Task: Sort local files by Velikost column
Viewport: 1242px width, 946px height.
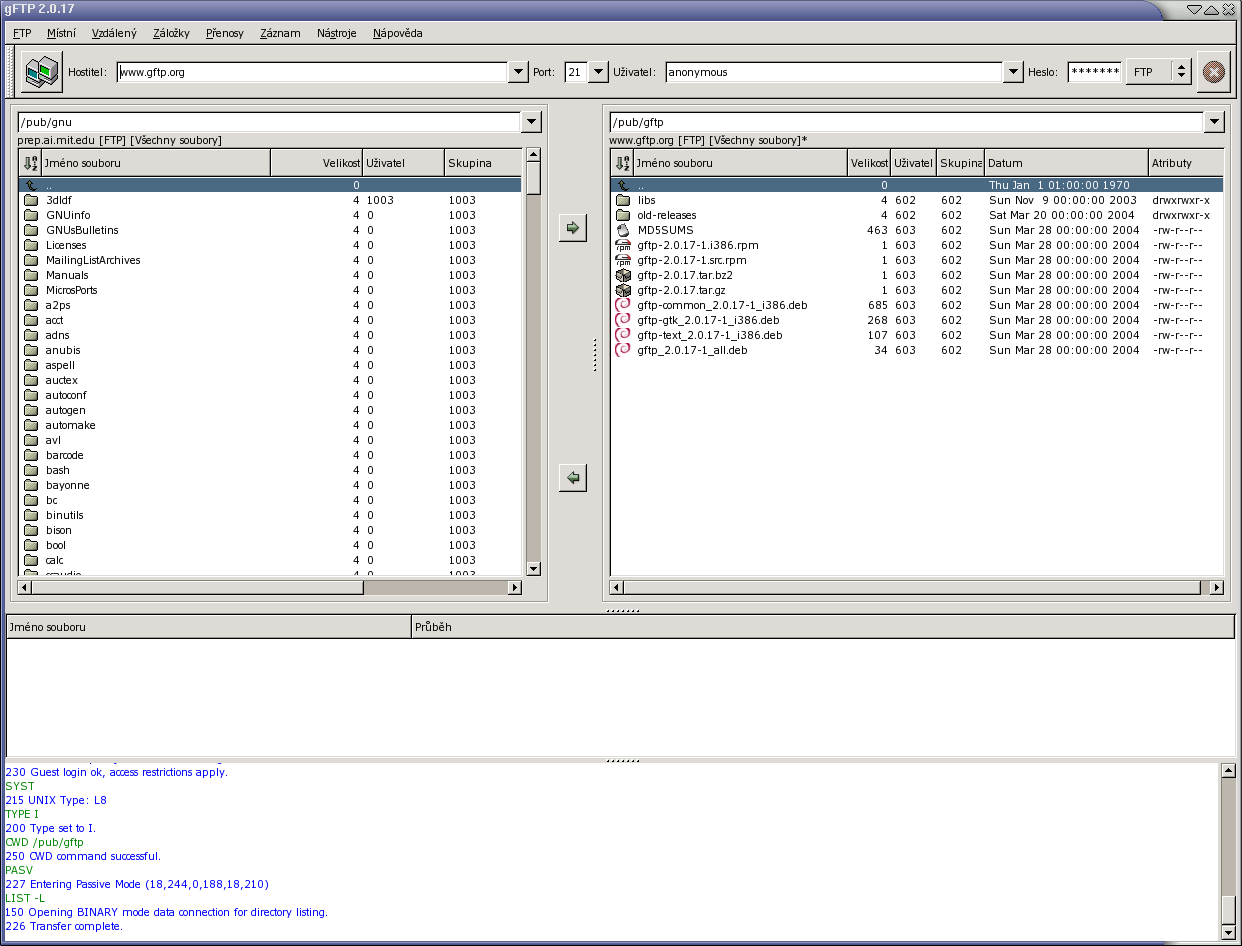Action: click(x=316, y=163)
